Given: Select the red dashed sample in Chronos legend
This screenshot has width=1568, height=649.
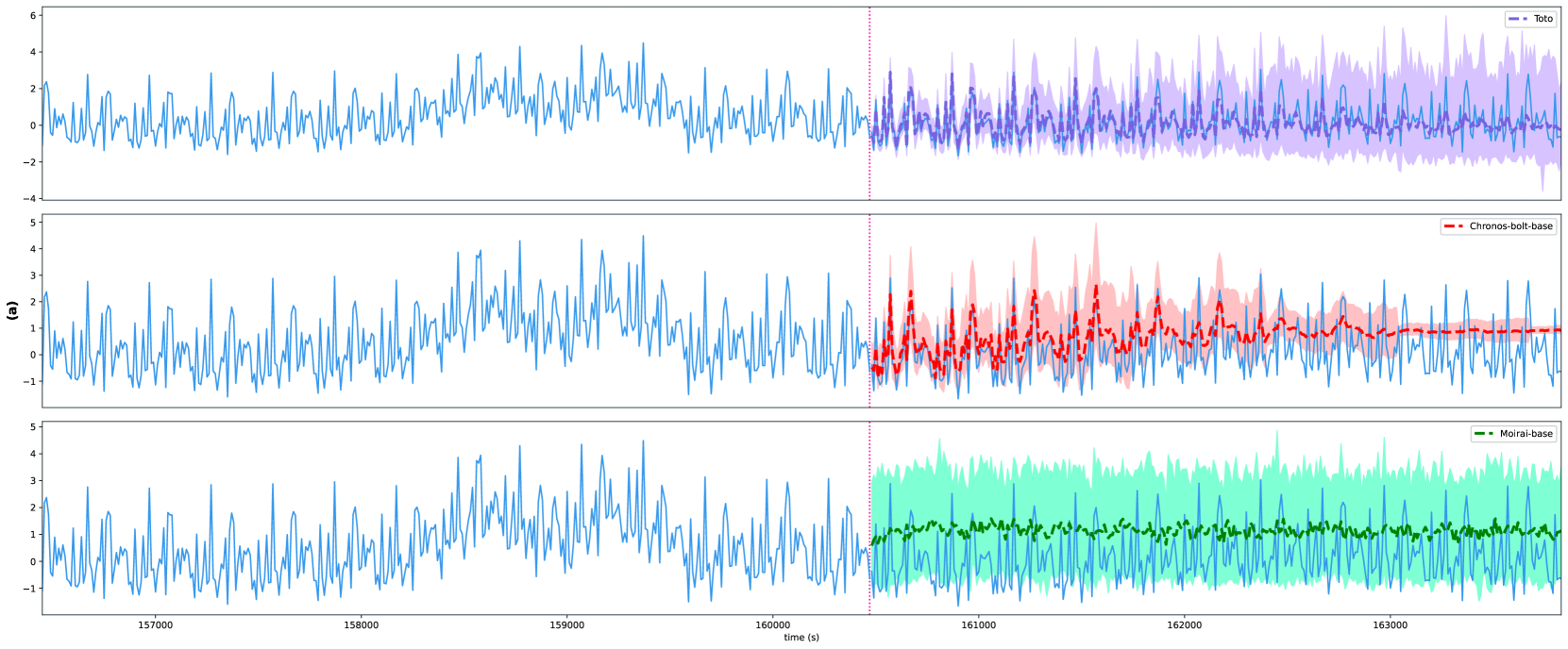Looking at the screenshot, I should click(x=1454, y=226).
